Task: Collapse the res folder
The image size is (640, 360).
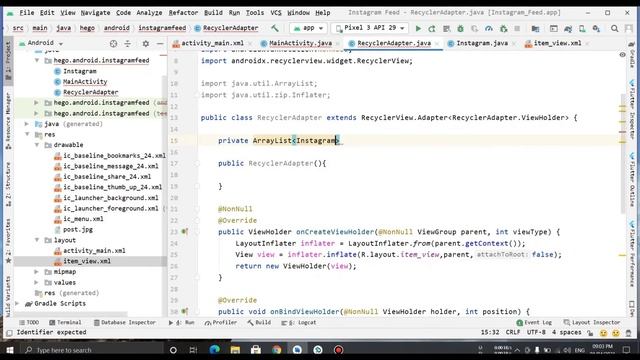Action: coord(27,134)
